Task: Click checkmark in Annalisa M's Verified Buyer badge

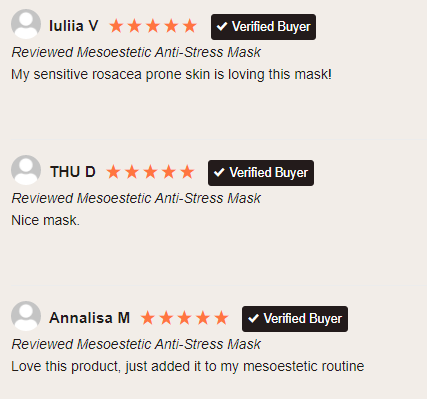Action: 253,318
